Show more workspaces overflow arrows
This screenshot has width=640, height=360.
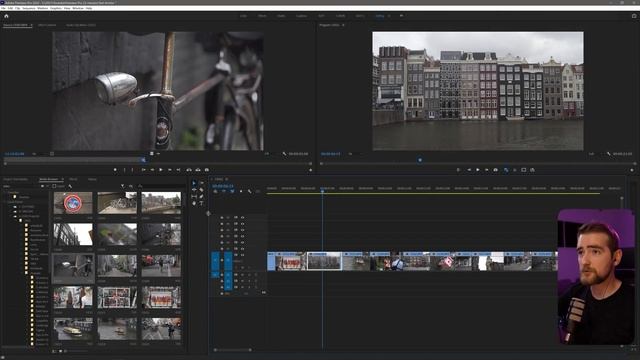coord(402,16)
